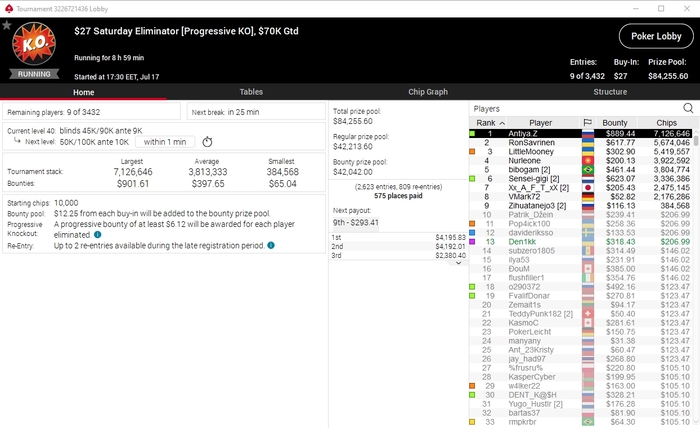
Task: Select player Sensei-gigi [2]
Action: [x=580, y=179]
